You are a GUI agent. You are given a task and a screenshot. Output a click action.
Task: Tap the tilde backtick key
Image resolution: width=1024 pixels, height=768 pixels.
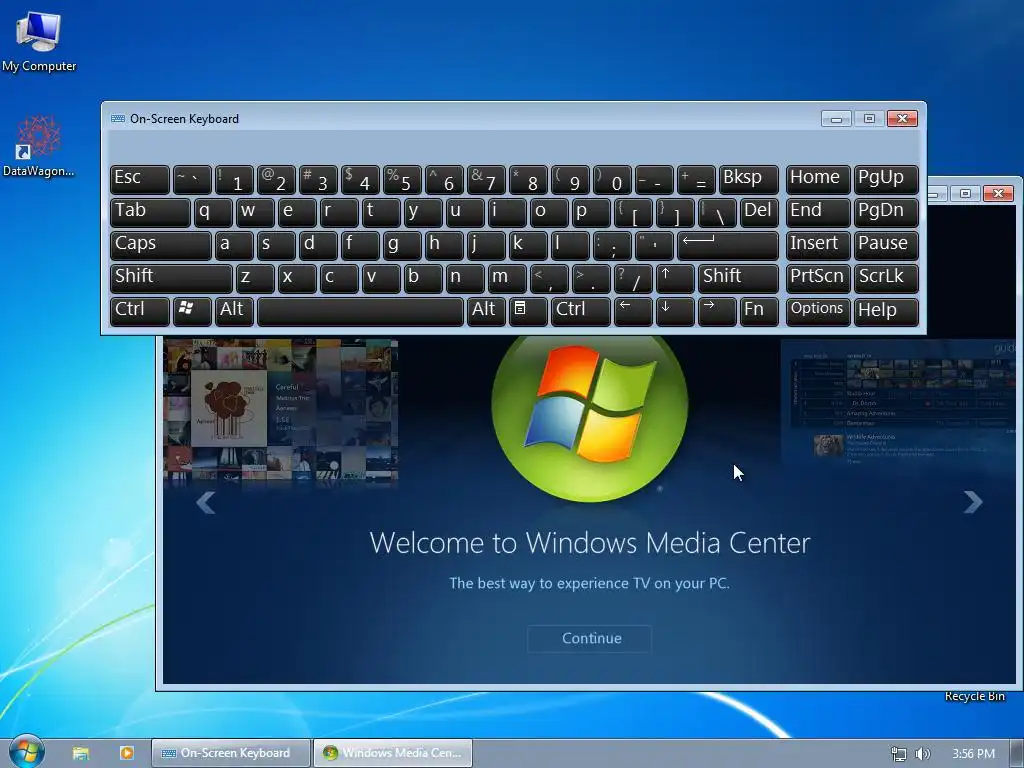pyautogui.click(x=192, y=180)
